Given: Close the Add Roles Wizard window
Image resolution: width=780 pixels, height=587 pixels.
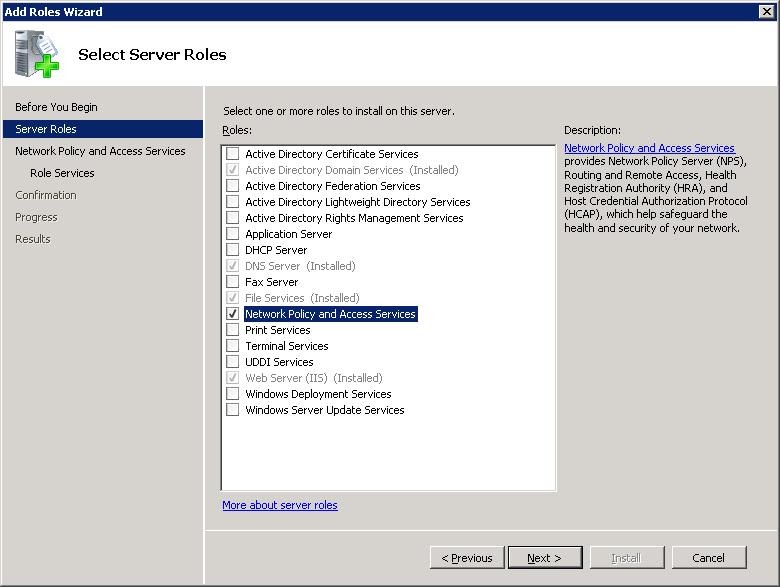Looking at the screenshot, I should click(x=767, y=11).
